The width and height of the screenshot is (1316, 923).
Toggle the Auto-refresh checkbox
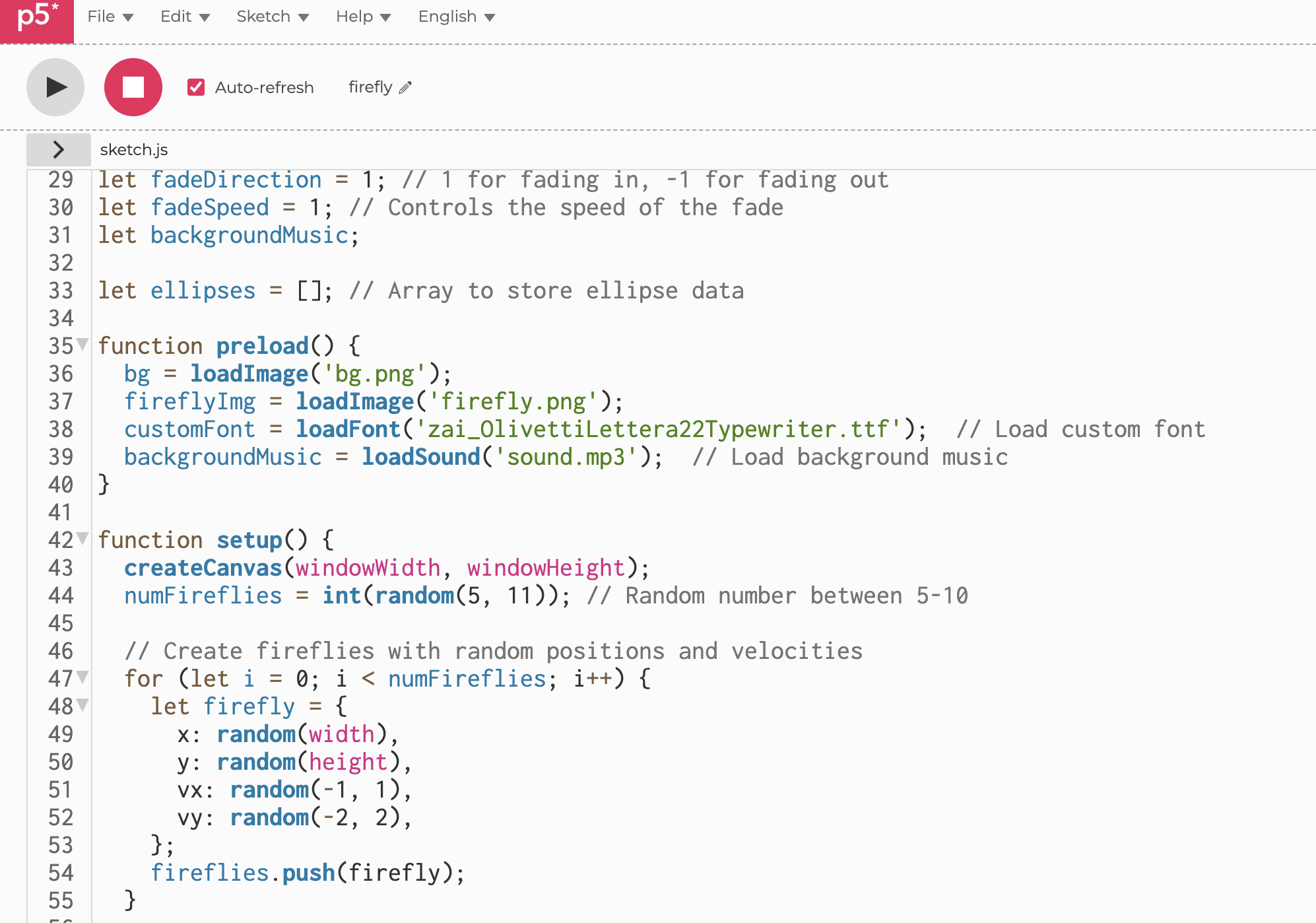[196, 87]
